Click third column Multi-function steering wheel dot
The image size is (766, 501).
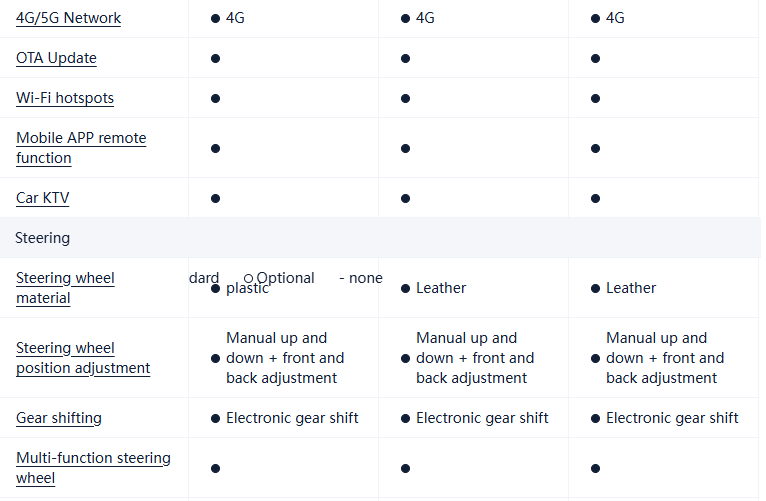[595, 468]
